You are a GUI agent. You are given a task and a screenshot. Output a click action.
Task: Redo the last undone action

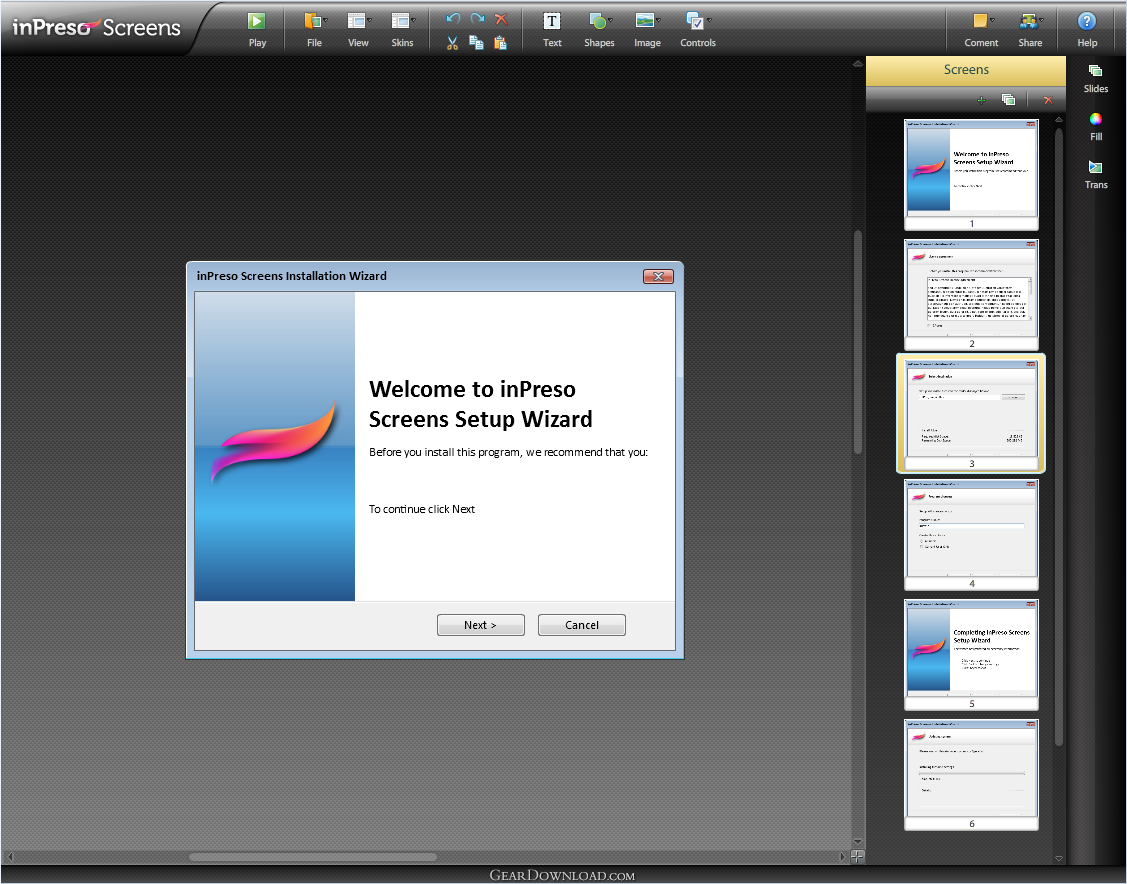477,19
